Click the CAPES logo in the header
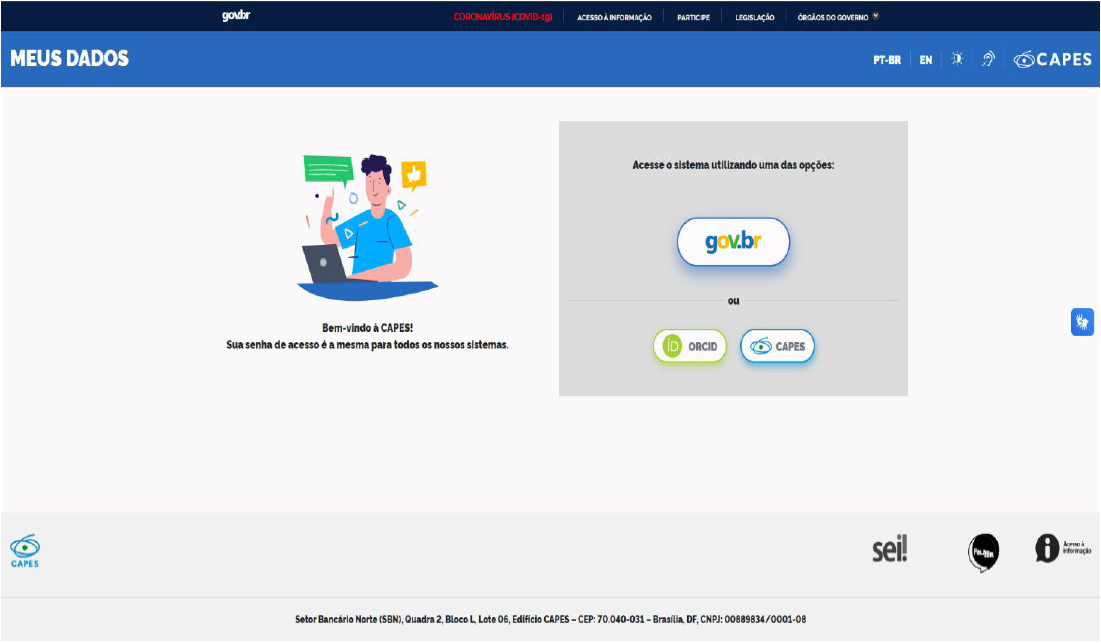 point(1052,60)
